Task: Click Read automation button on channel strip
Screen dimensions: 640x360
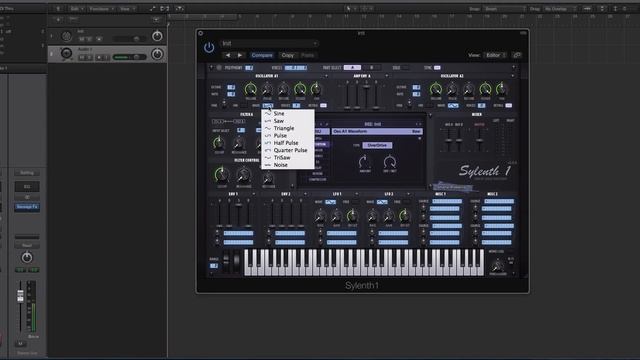Action: [x=27, y=246]
